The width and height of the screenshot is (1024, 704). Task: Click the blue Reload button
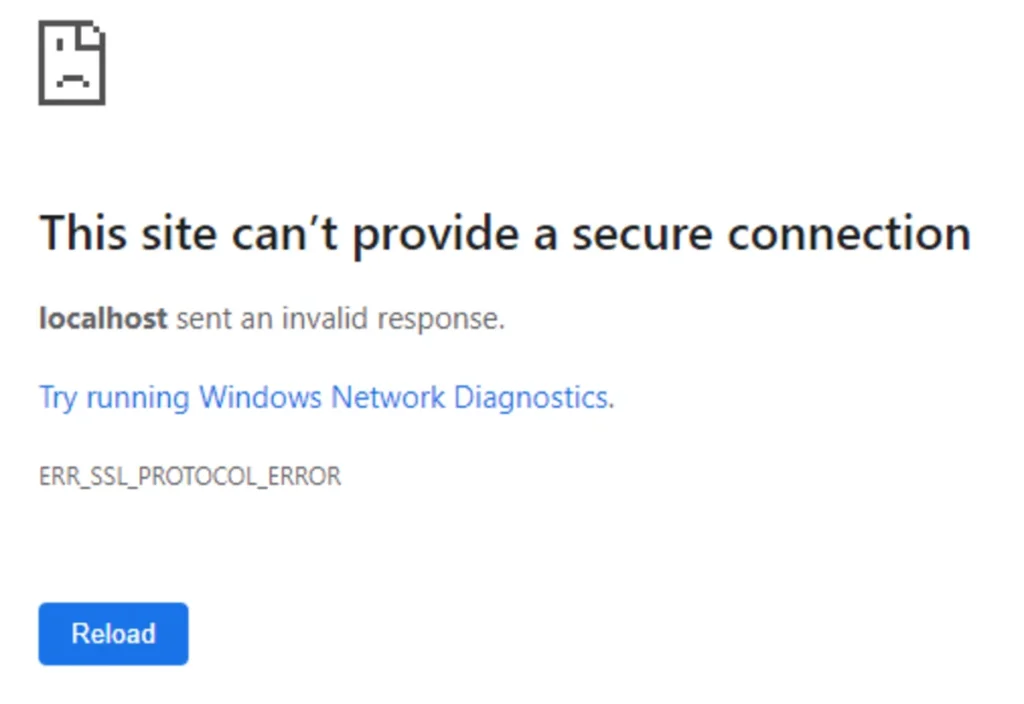click(x=114, y=633)
